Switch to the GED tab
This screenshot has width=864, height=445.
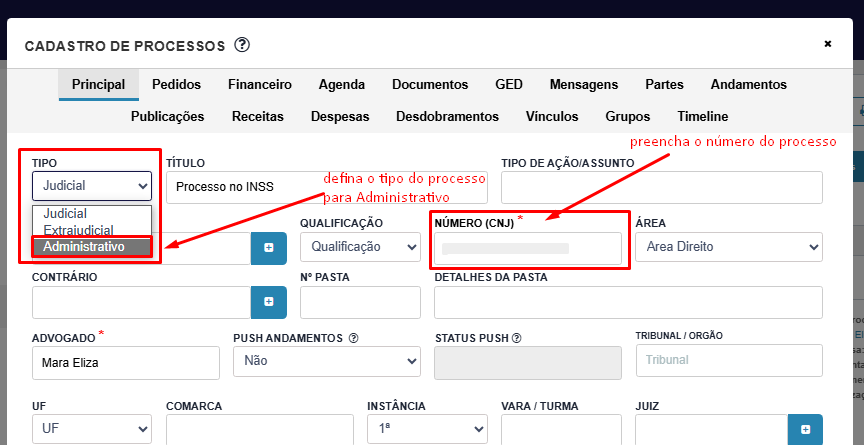(x=509, y=85)
